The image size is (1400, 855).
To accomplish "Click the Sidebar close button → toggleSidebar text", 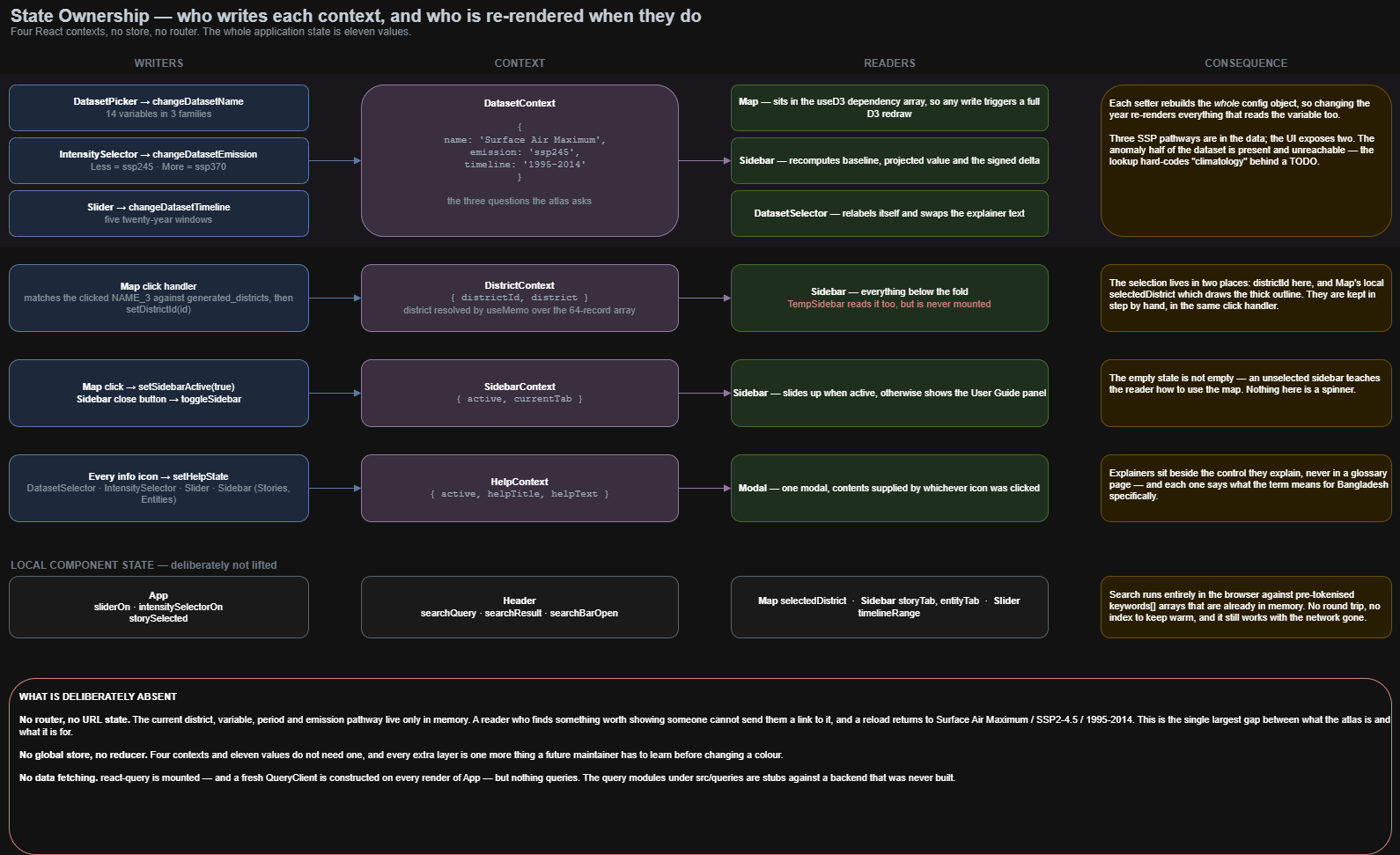I will point(158,399).
